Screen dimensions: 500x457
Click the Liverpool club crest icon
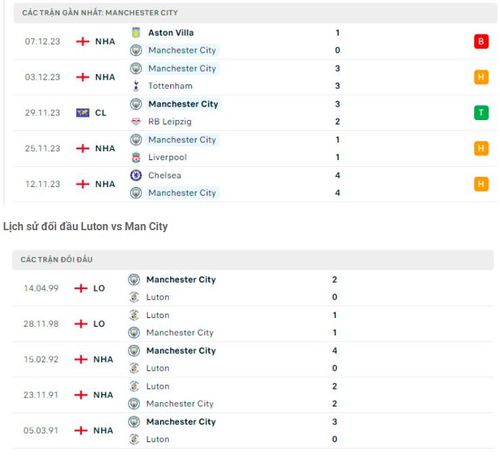point(136,157)
